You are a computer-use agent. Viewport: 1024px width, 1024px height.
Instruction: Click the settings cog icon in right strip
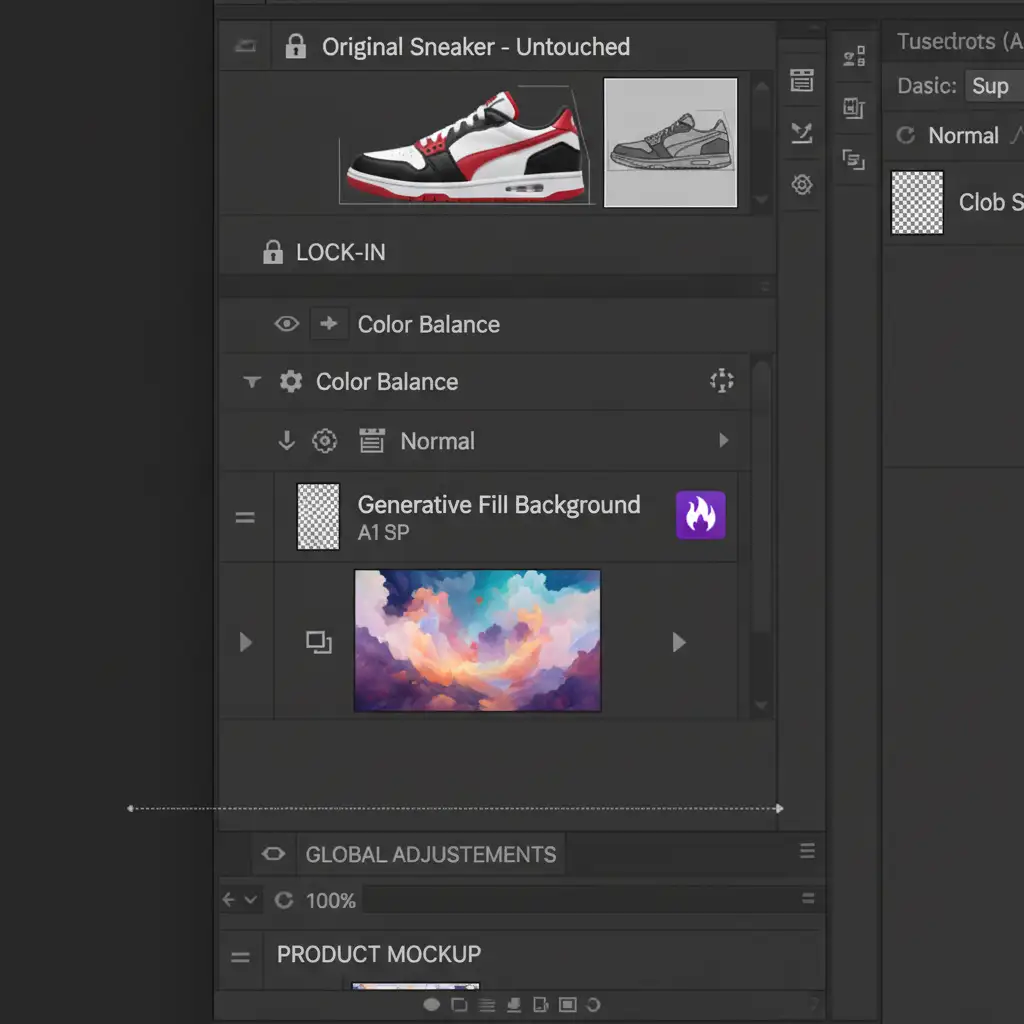point(801,185)
